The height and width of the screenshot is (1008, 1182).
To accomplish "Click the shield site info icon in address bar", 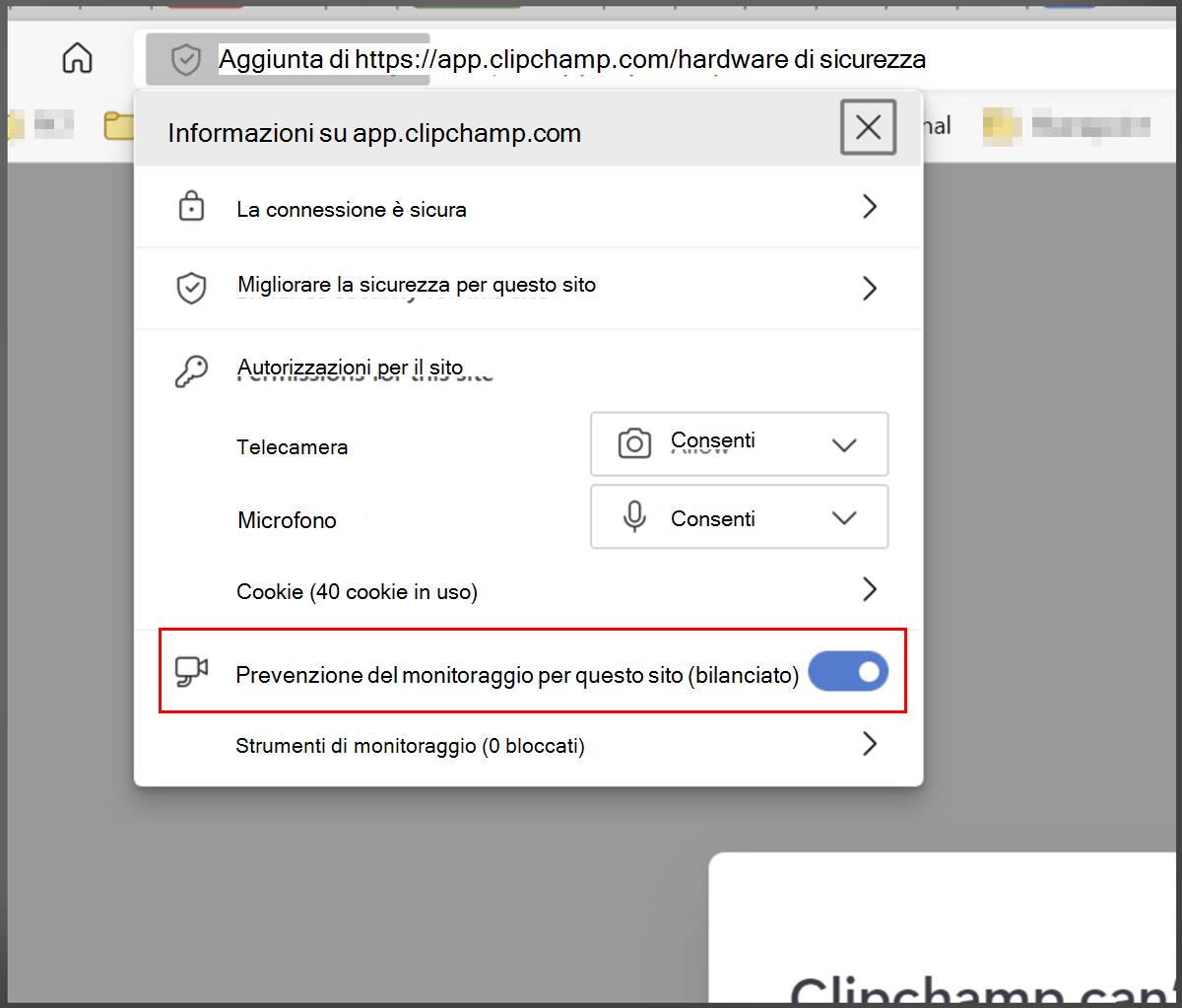I will click(x=185, y=61).
